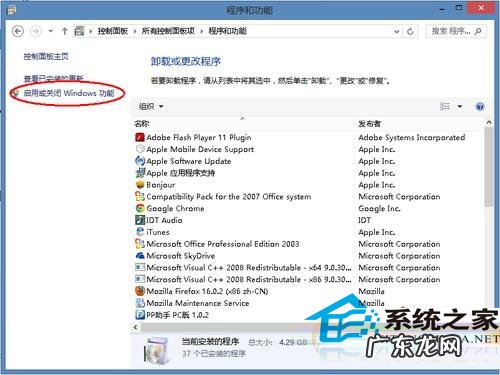Click the Microsoft Office Professional Edition 2003 icon
Viewport: 500px width, 375px height.
(x=140, y=244)
